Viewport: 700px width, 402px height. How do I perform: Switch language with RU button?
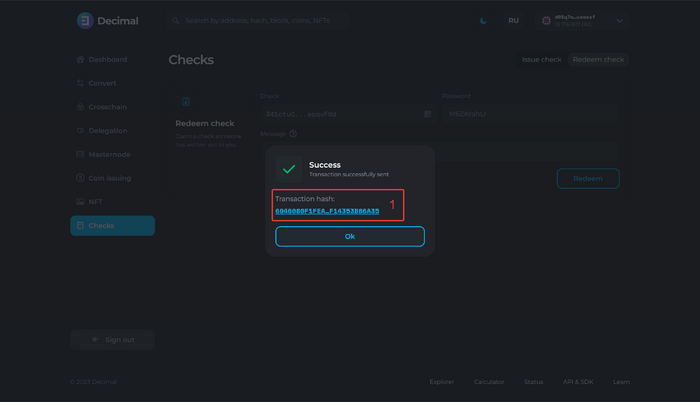pos(513,21)
